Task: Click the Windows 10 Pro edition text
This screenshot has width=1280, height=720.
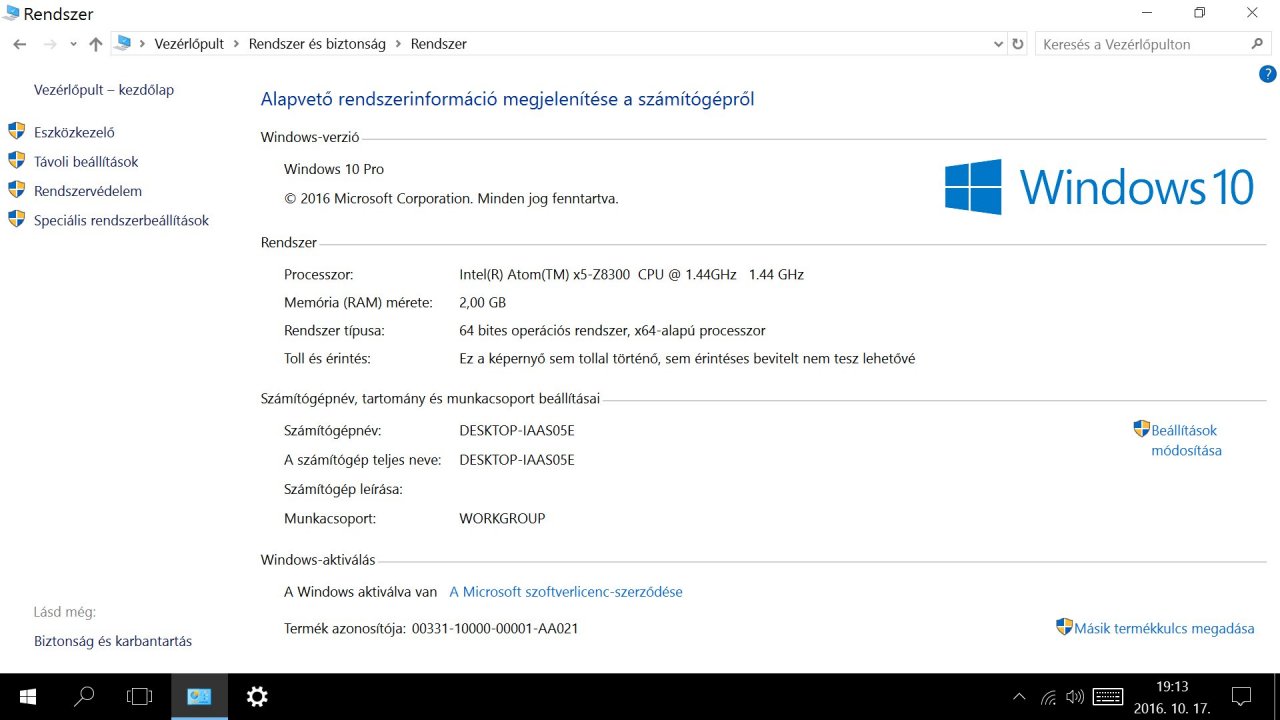Action: 334,169
